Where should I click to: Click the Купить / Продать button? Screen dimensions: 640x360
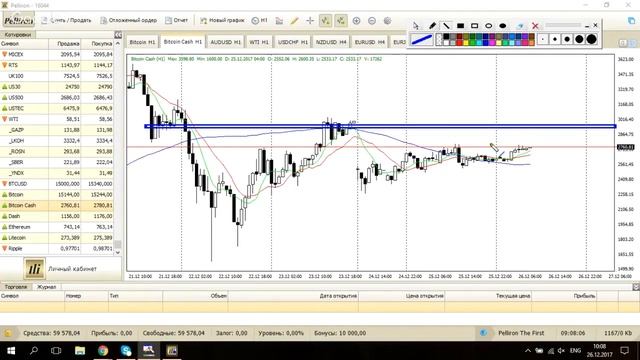[66, 20]
